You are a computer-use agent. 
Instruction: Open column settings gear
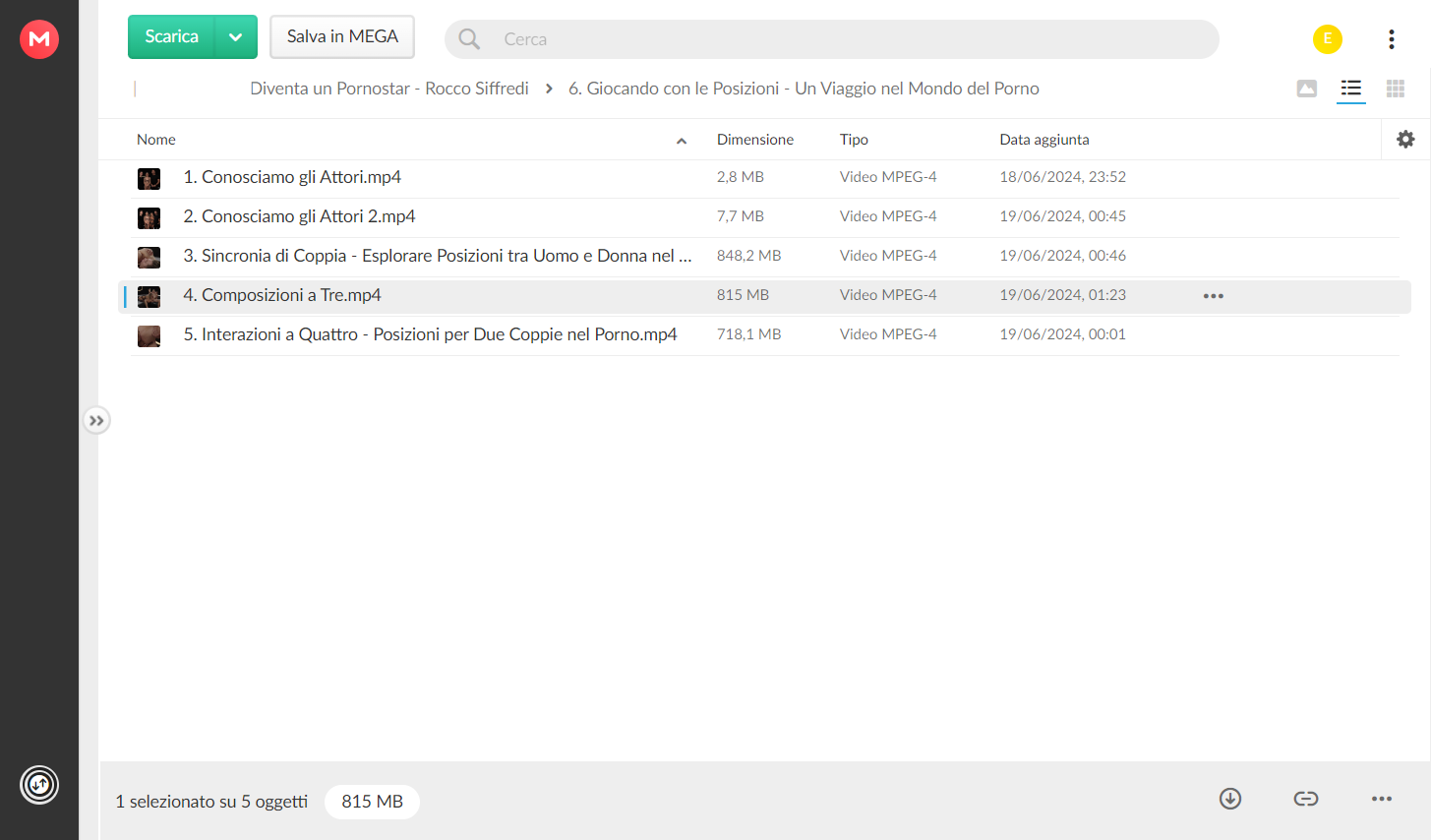click(1405, 140)
